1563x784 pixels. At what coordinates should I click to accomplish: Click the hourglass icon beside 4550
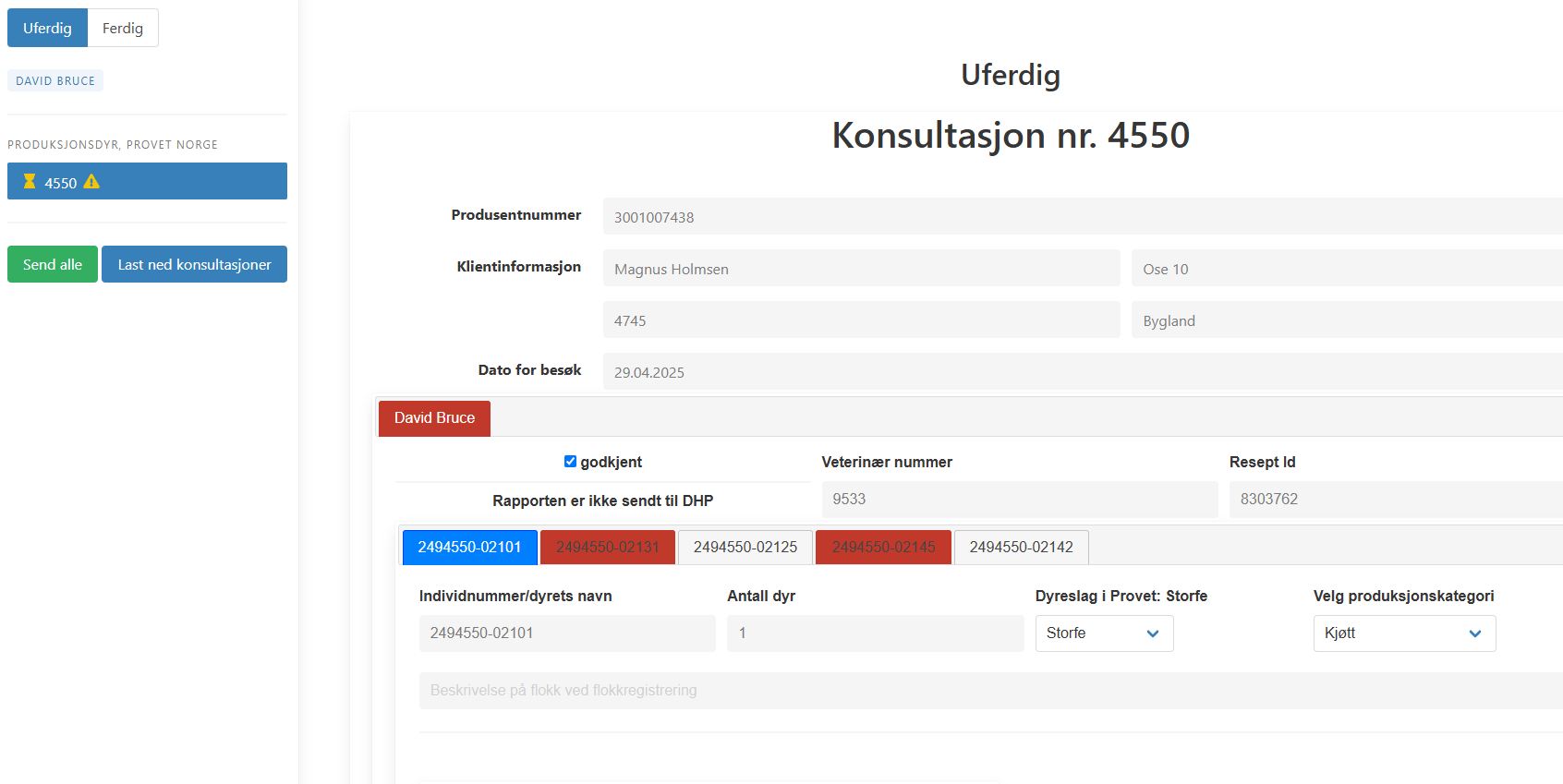[30, 181]
